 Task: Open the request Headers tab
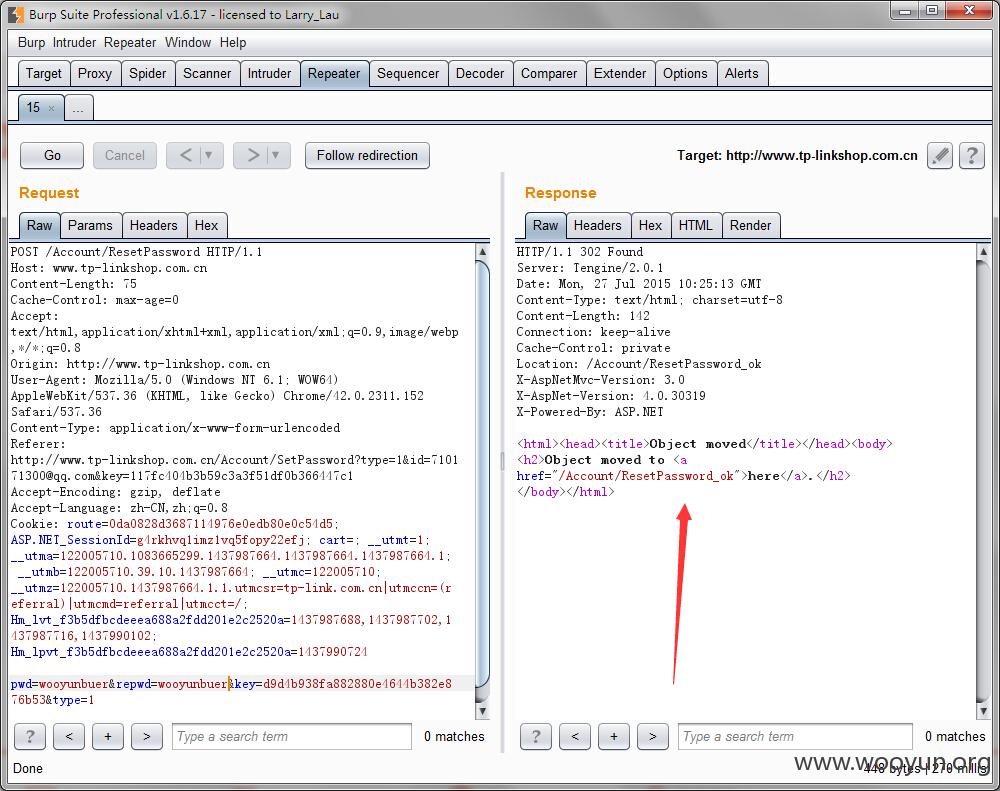coord(154,226)
